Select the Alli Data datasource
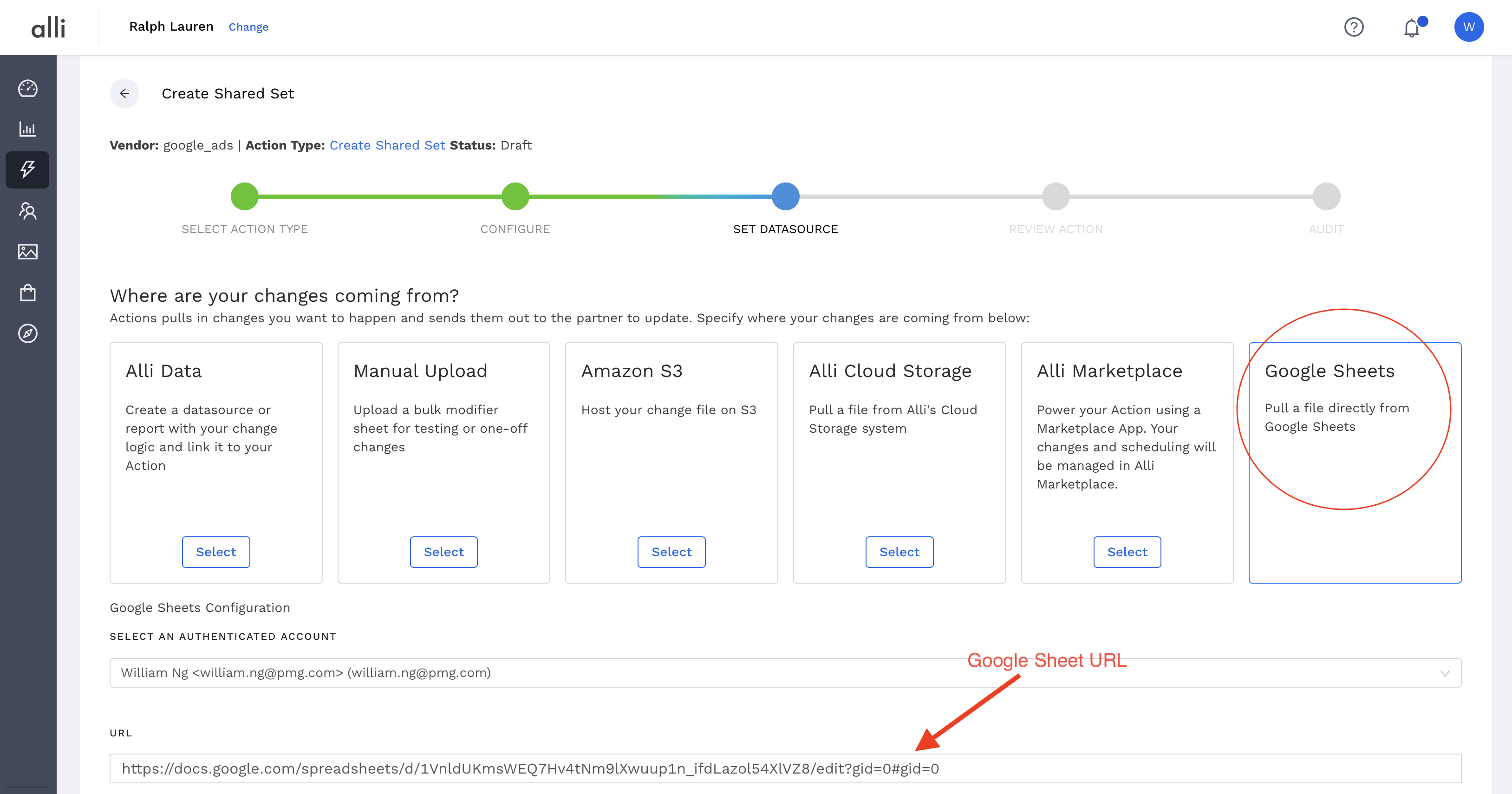 tap(215, 552)
